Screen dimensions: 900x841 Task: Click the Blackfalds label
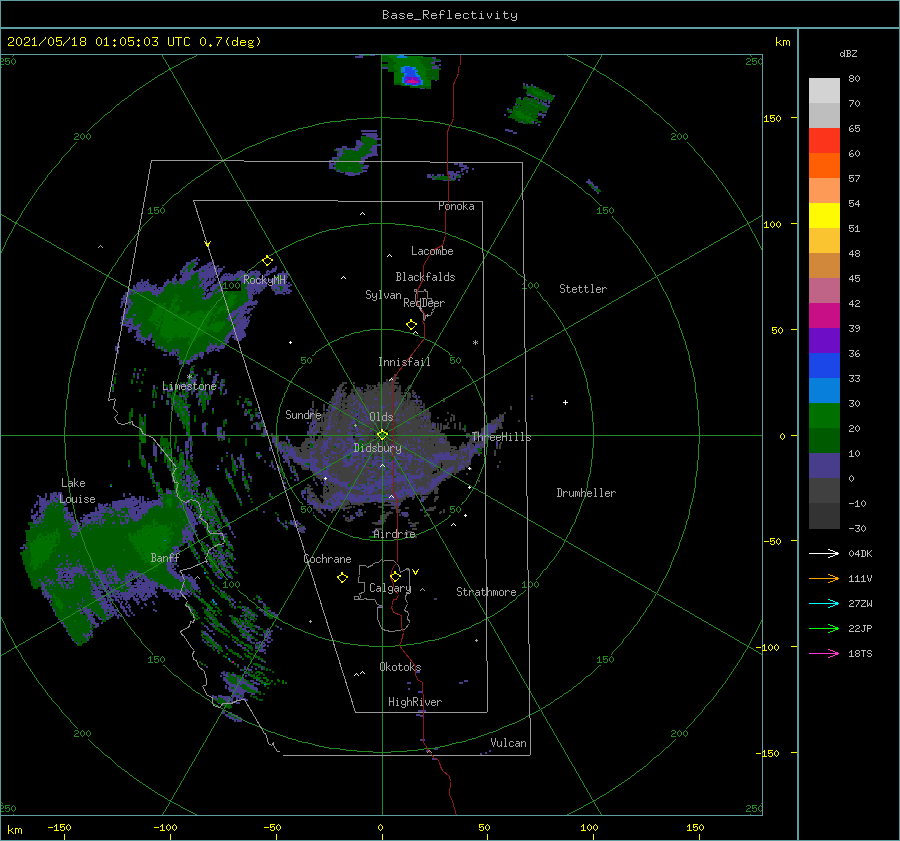(x=425, y=277)
